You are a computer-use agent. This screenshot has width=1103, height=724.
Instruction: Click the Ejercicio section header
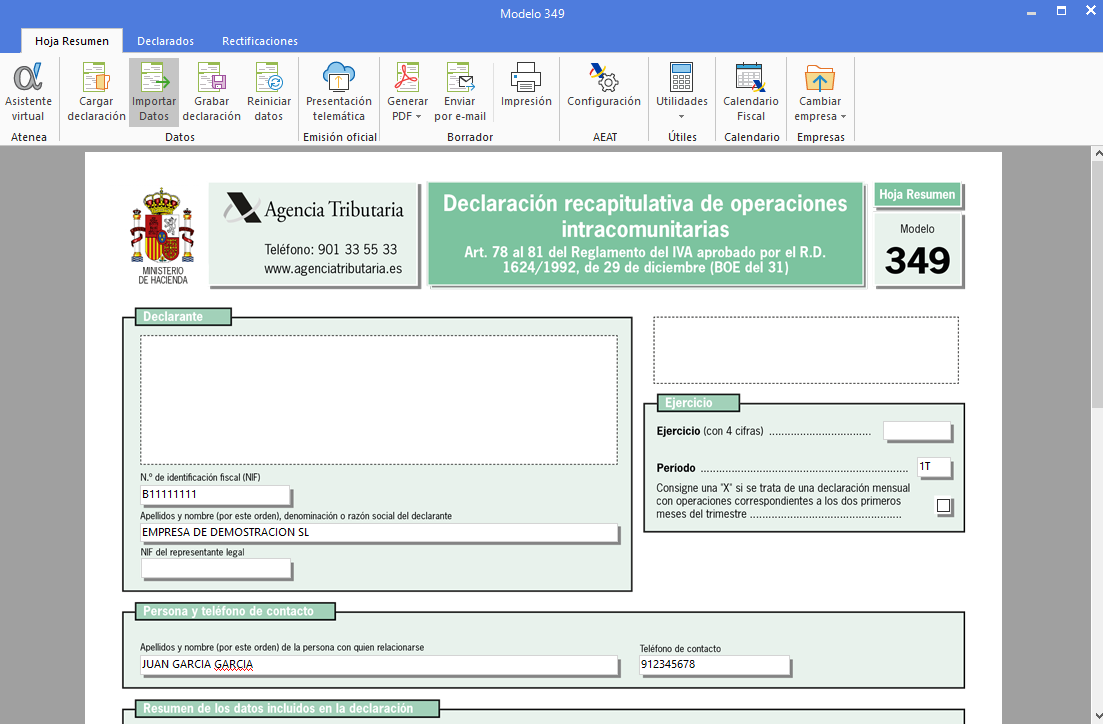697,402
